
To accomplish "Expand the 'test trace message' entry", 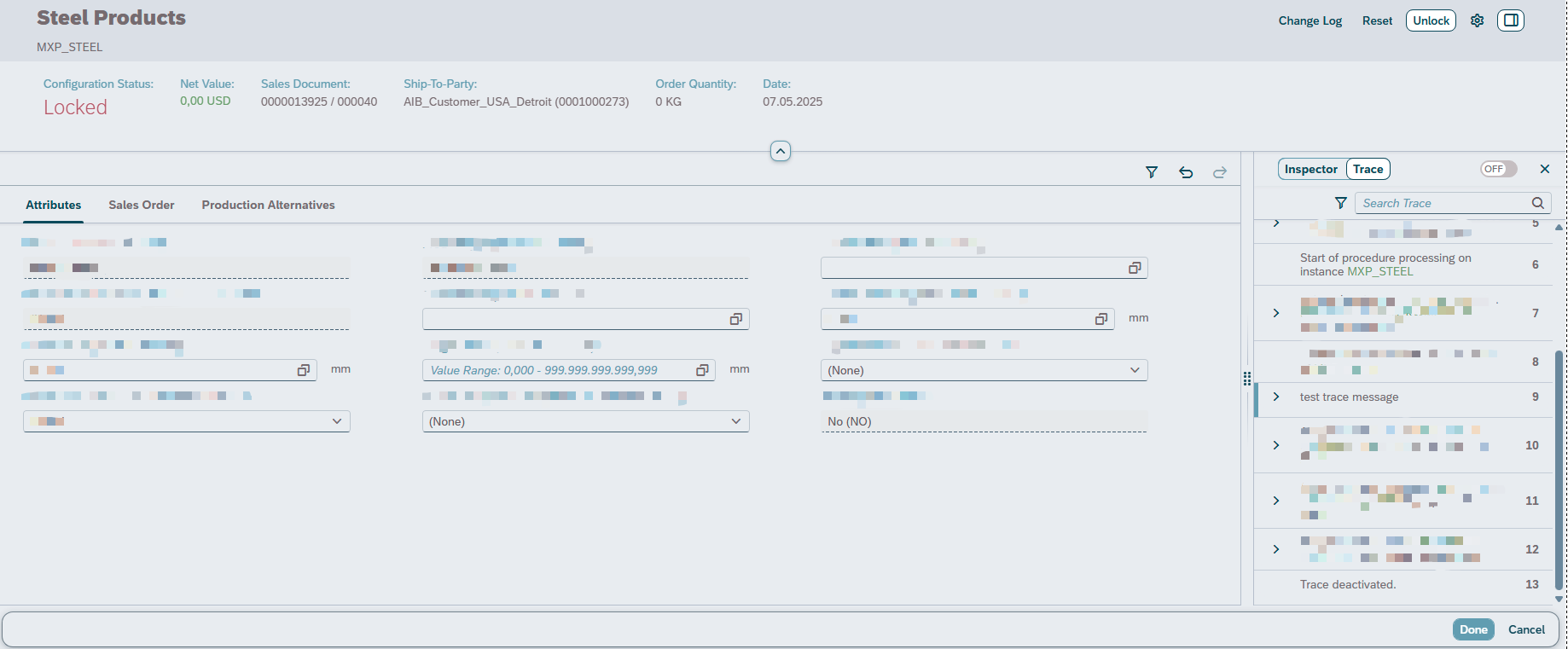I will (x=1276, y=397).
